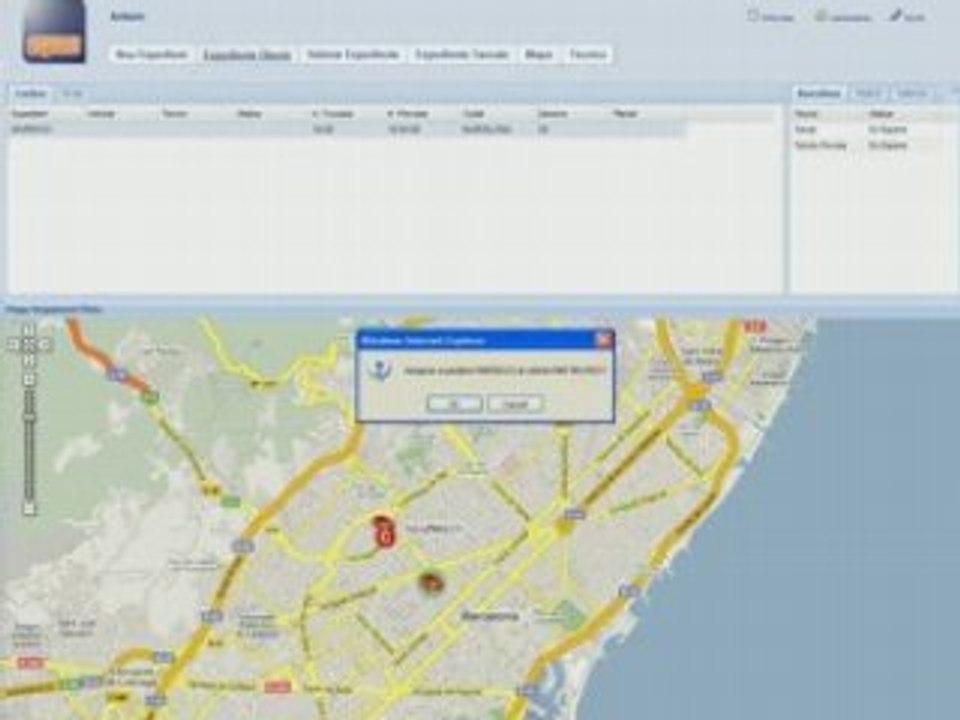
Task: Pan the map right with the arrow
Action: pyautogui.click(x=44, y=345)
